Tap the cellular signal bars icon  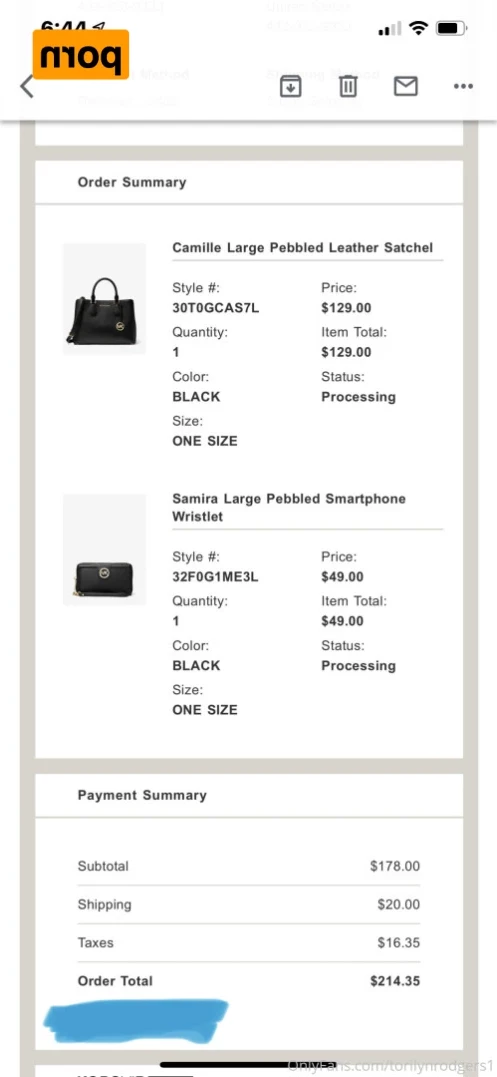pos(389,29)
